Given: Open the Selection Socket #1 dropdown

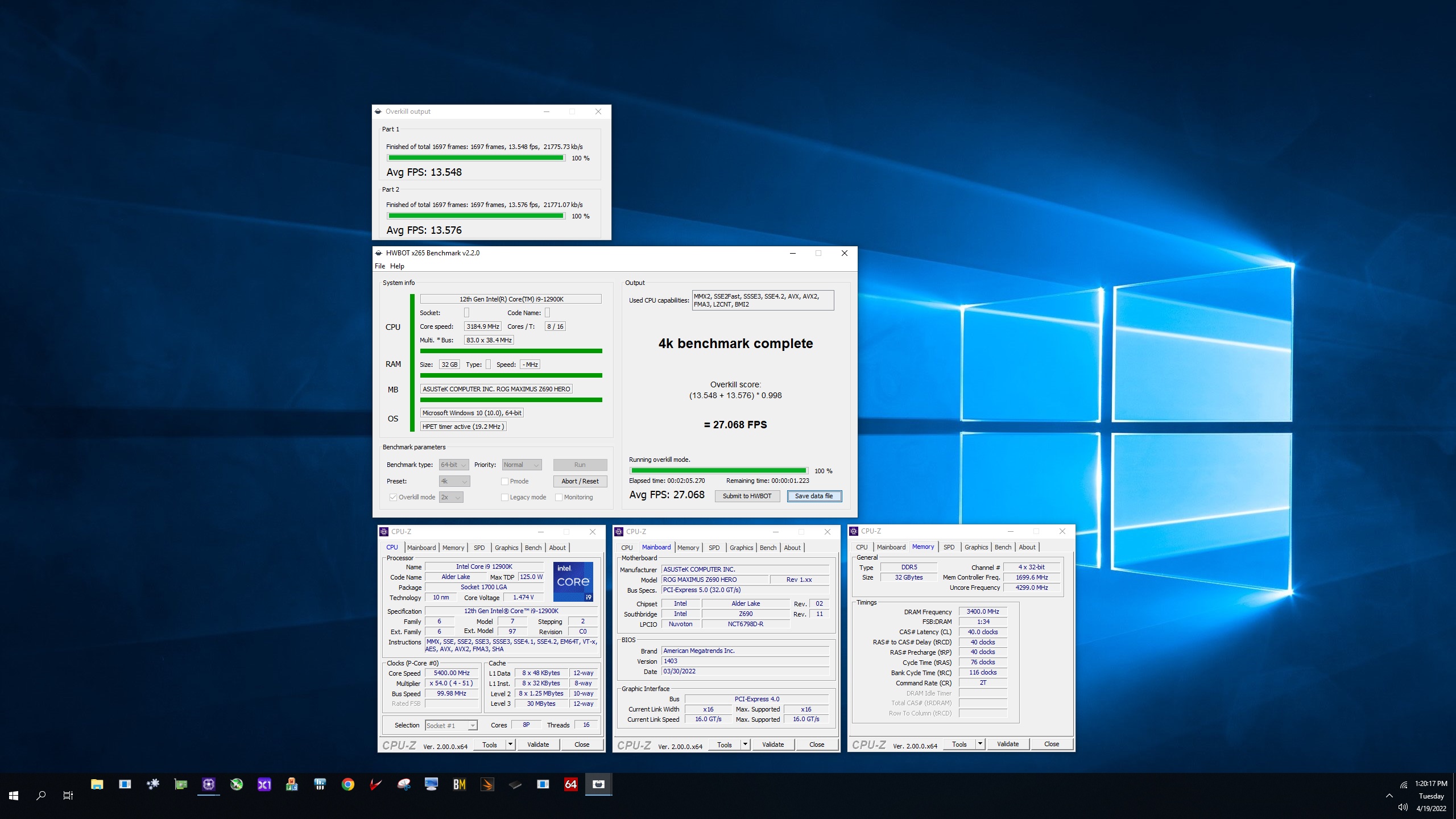Looking at the screenshot, I should [x=451, y=725].
